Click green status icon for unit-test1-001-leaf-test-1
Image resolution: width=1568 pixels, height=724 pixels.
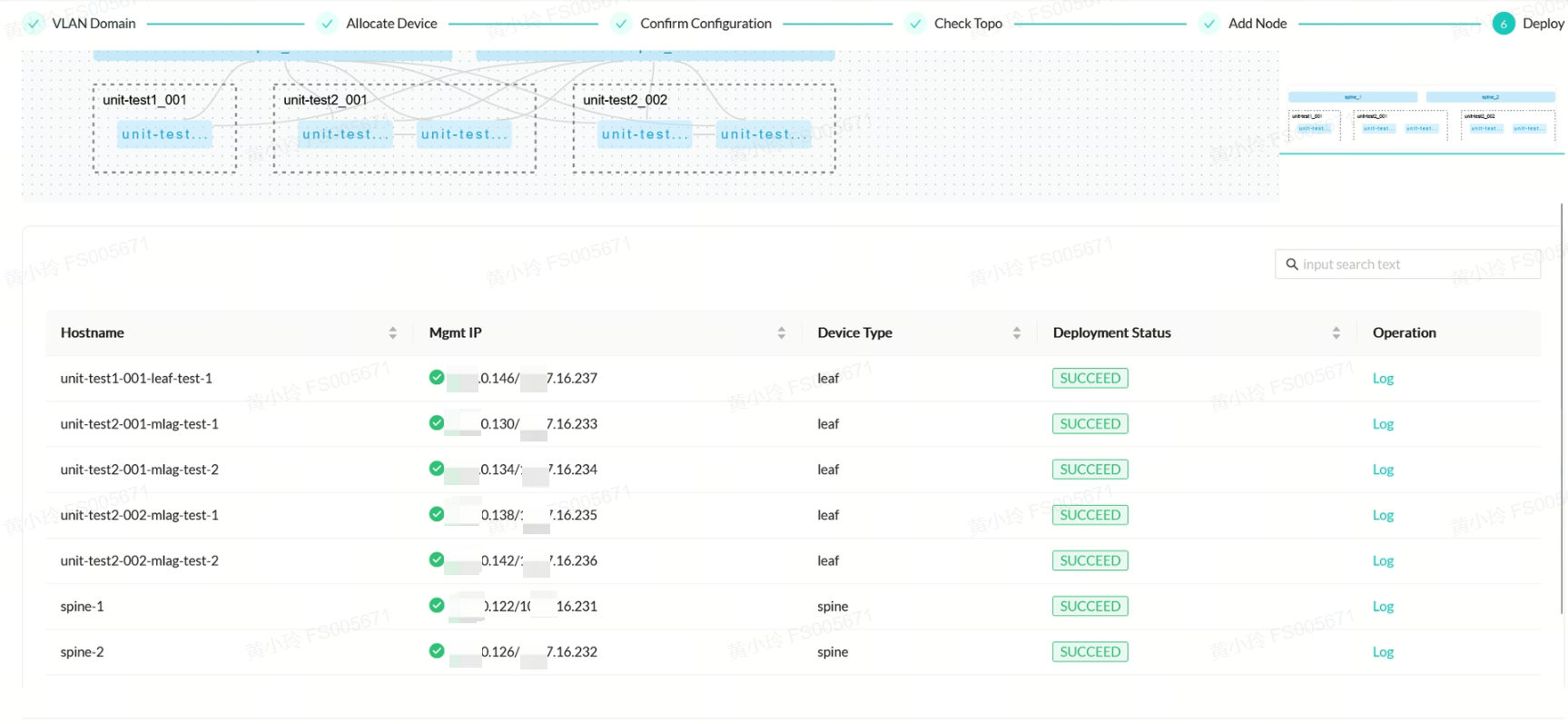point(437,378)
